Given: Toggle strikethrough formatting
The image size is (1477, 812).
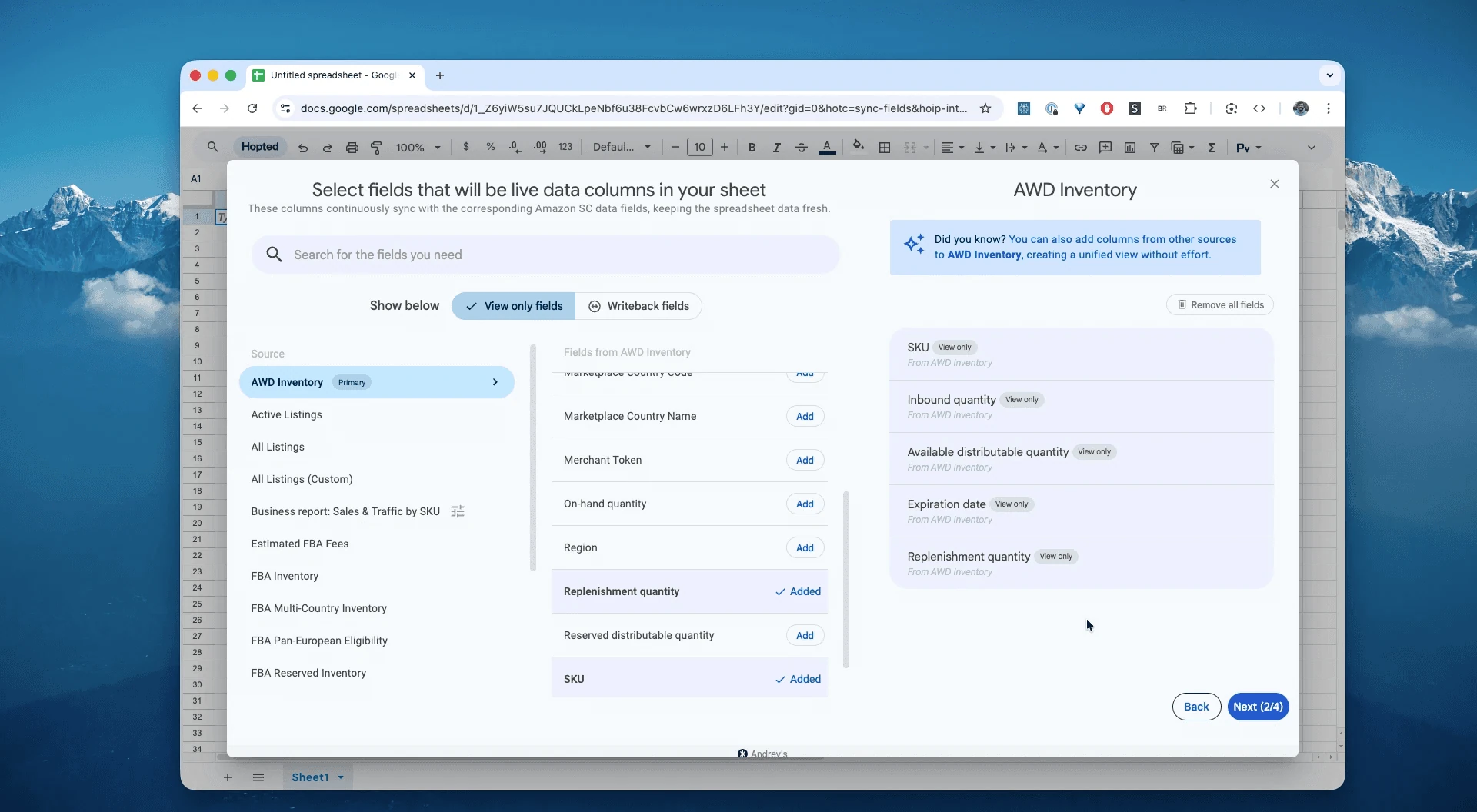Looking at the screenshot, I should (x=801, y=148).
